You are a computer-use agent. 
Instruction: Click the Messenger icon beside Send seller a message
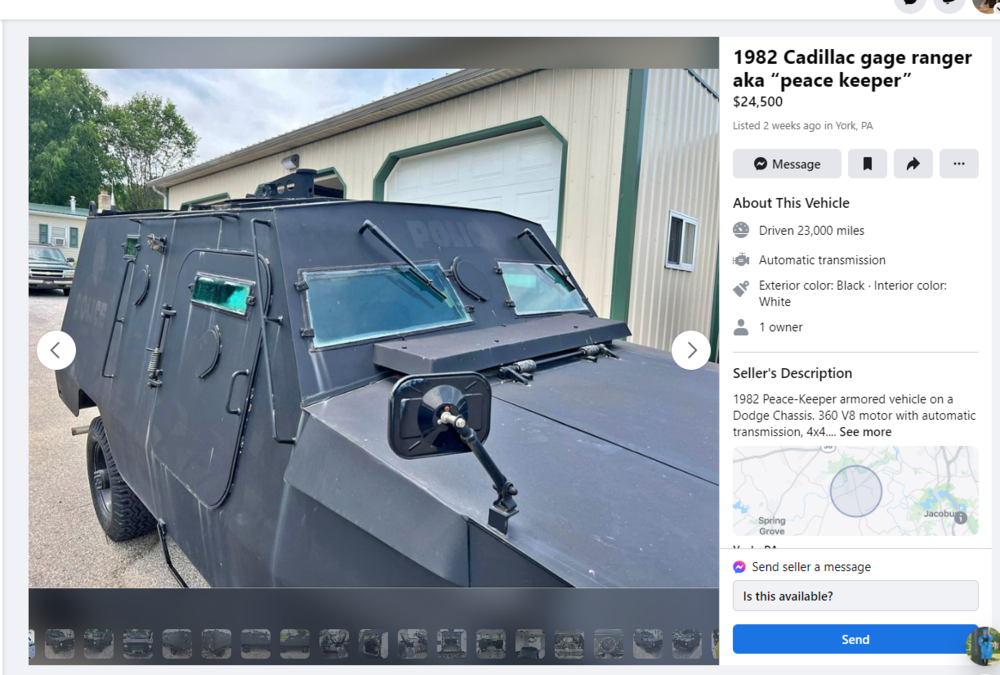pos(739,567)
